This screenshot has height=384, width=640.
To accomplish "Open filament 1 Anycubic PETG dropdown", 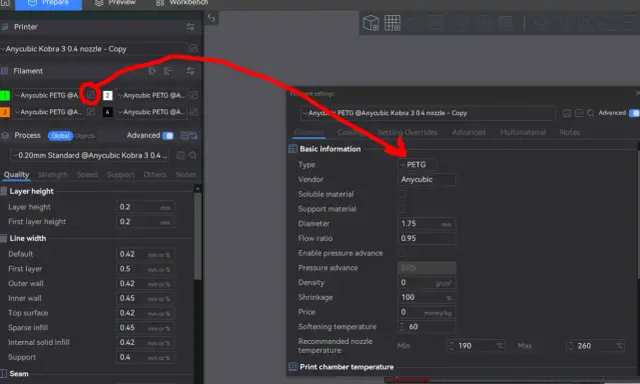I will (48, 95).
